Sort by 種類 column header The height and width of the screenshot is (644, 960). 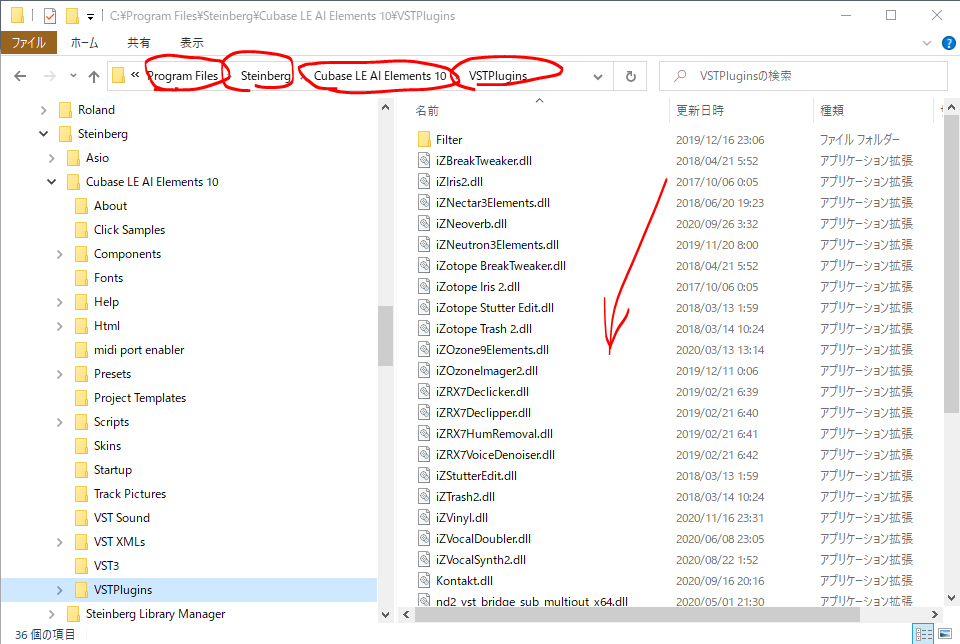point(832,111)
